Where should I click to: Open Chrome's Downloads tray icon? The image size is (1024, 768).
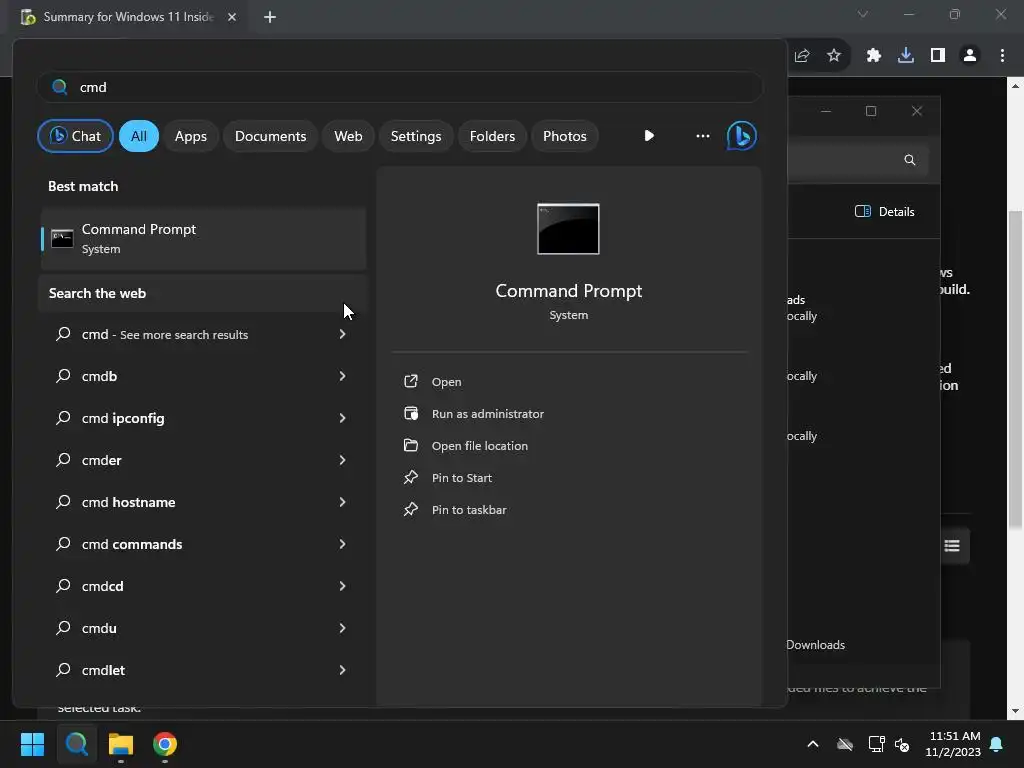pos(906,56)
